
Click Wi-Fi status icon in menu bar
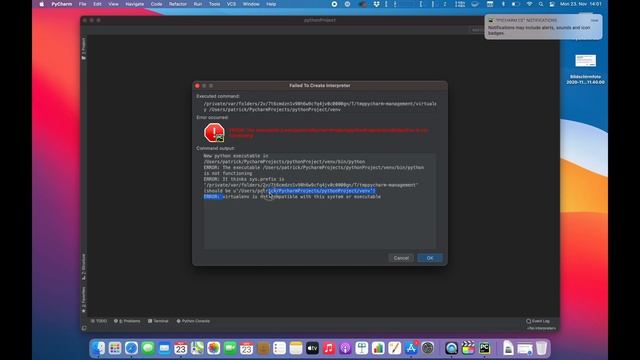click(x=529, y=4)
